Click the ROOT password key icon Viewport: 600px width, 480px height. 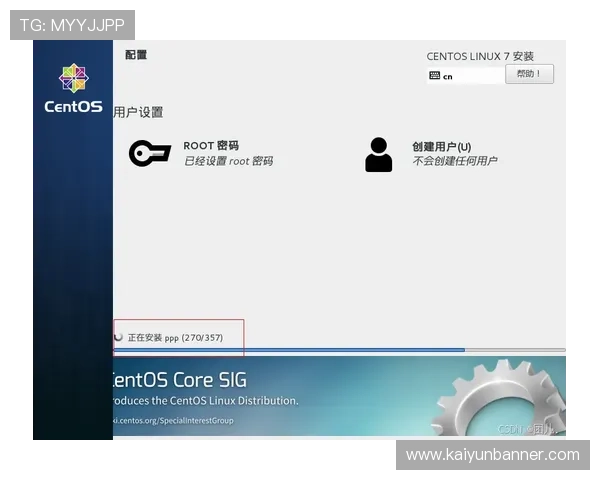point(150,153)
